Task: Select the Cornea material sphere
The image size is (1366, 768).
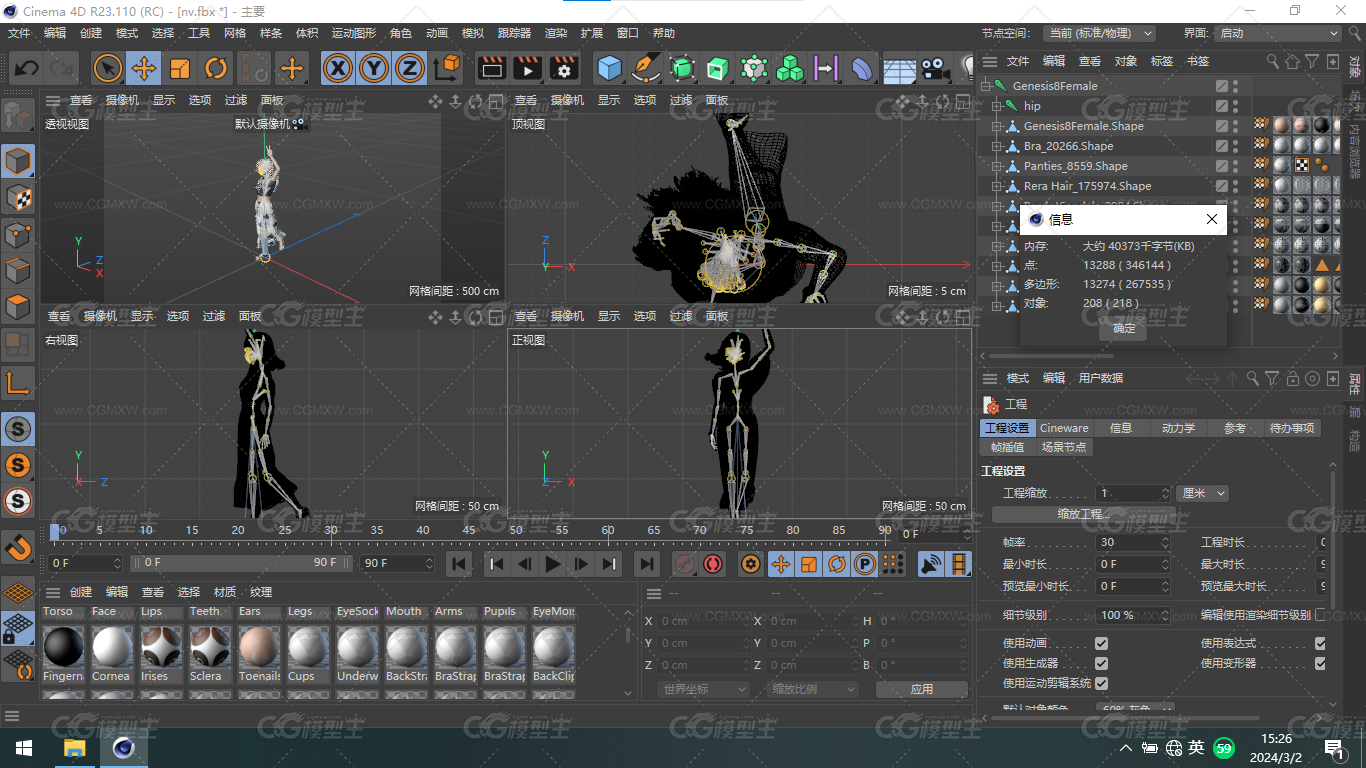Action: [x=112, y=647]
